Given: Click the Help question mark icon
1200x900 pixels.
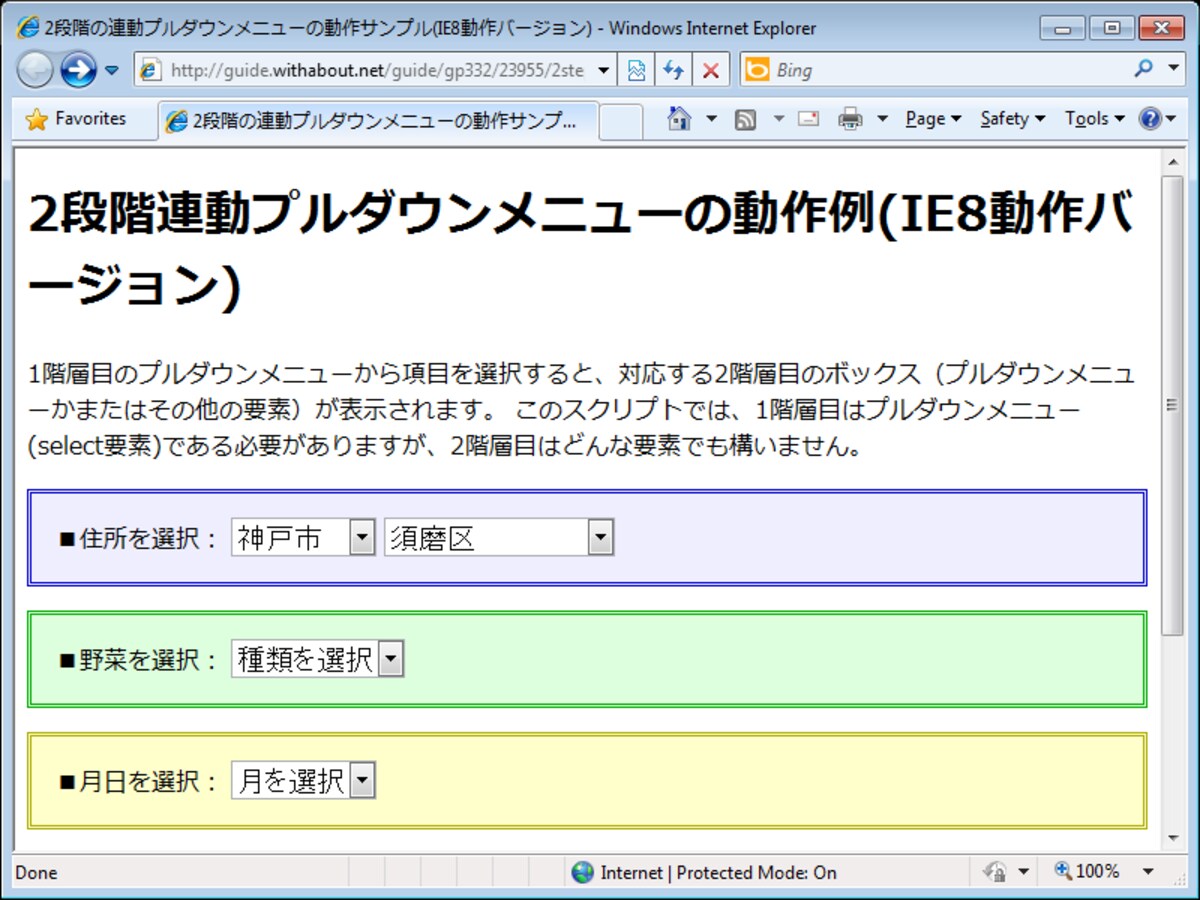Looking at the screenshot, I should tap(1149, 119).
